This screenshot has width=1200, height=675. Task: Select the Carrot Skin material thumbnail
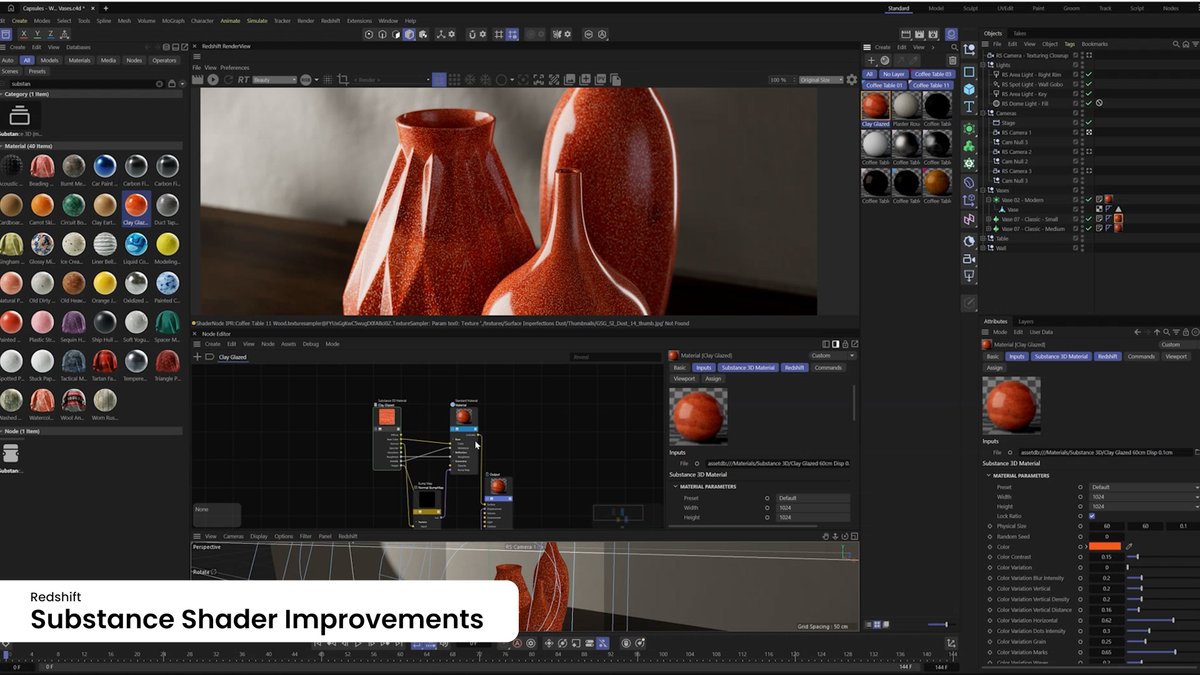[x=42, y=204]
